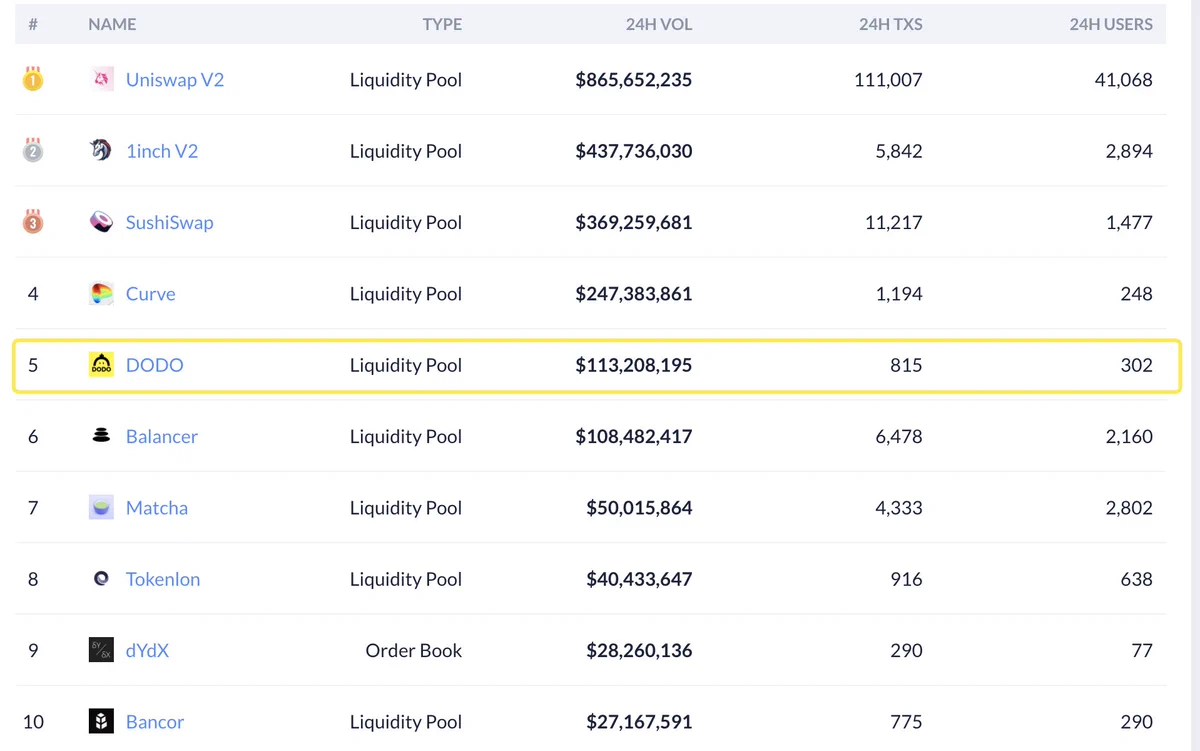The width and height of the screenshot is (1200, 751).
Task: Click the Curve rainbow logo icon
Action: (x=101, y=294)
